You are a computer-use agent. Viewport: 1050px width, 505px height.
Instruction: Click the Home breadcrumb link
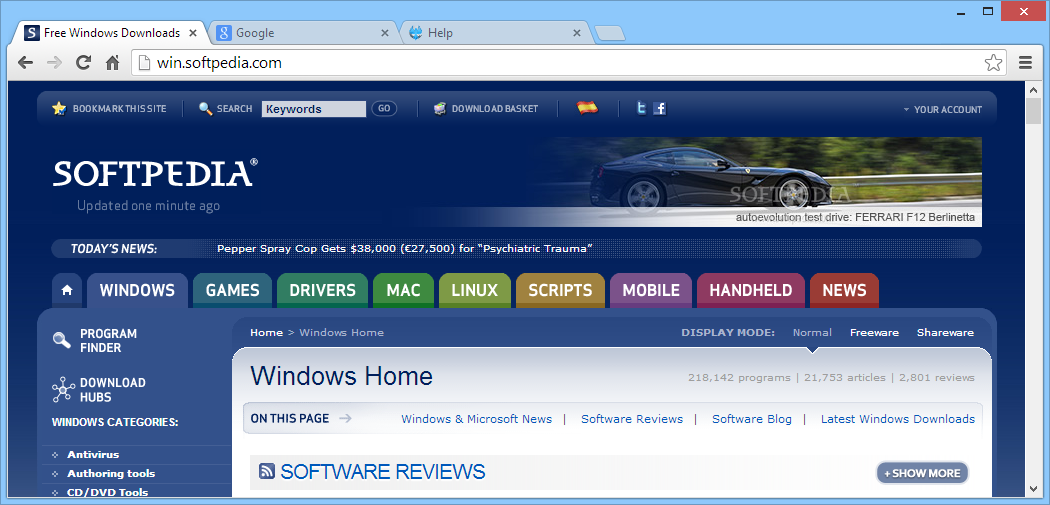coord(267,332)
